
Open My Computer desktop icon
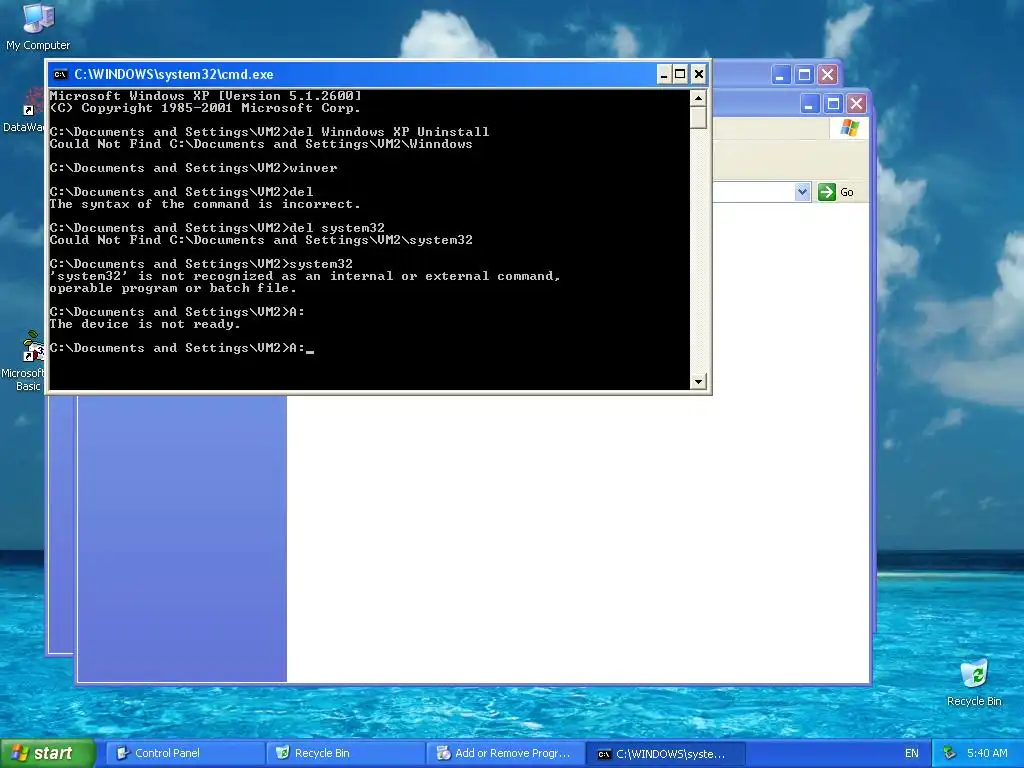coord(38,27)
